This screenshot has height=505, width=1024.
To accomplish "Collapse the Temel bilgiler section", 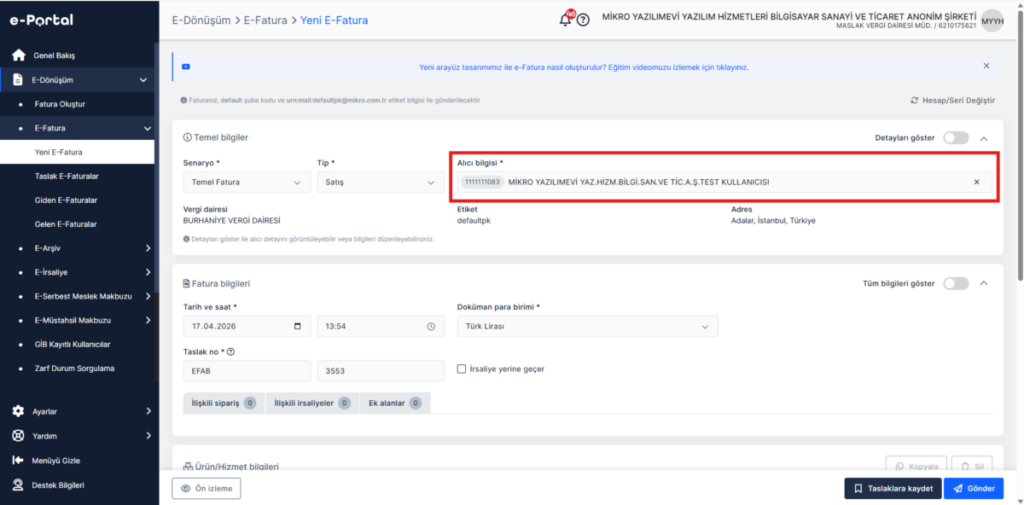I will pyautogui.click(x=984, y=138).
